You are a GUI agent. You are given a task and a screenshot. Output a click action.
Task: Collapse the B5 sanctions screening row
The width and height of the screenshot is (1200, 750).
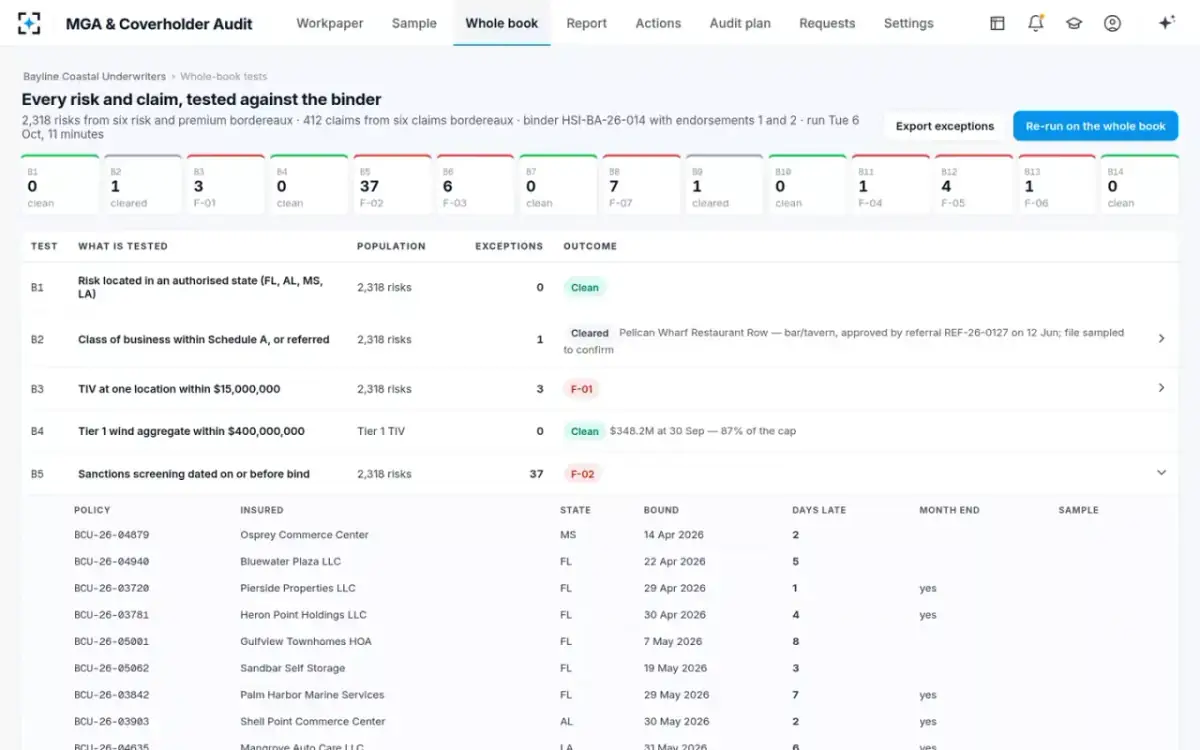pos(1161,473)
